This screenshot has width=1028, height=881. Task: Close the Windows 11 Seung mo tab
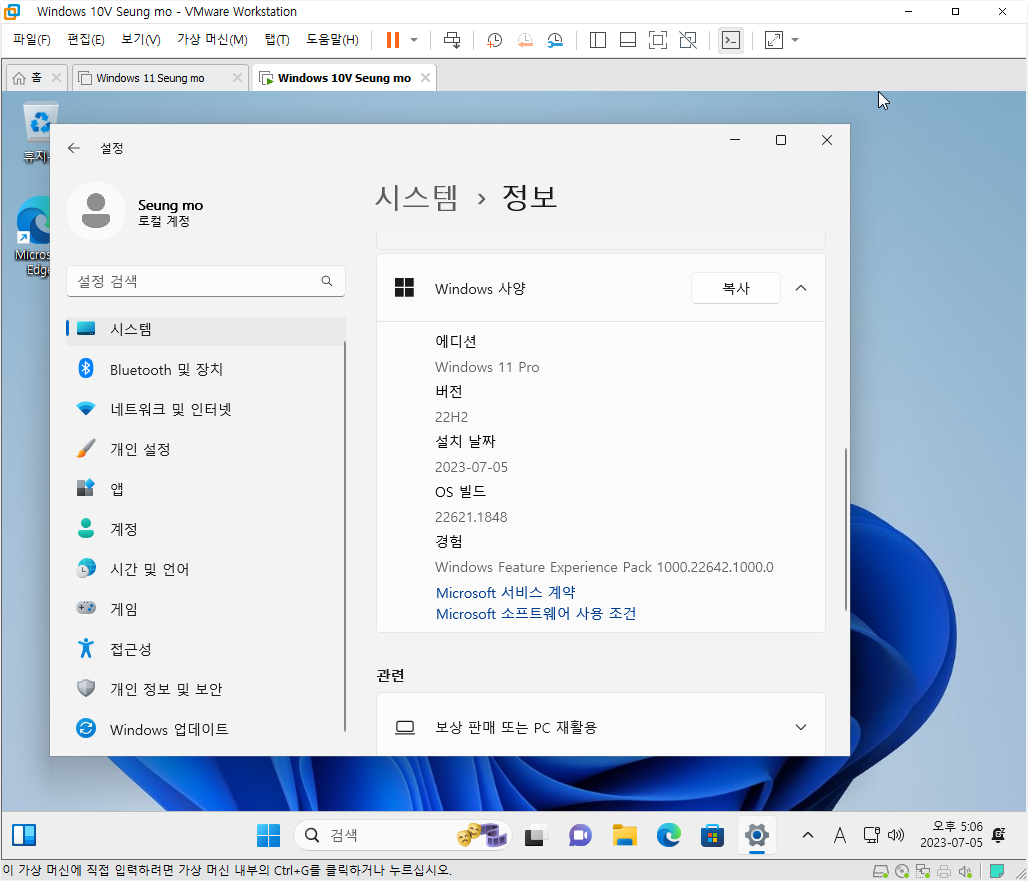237,77
